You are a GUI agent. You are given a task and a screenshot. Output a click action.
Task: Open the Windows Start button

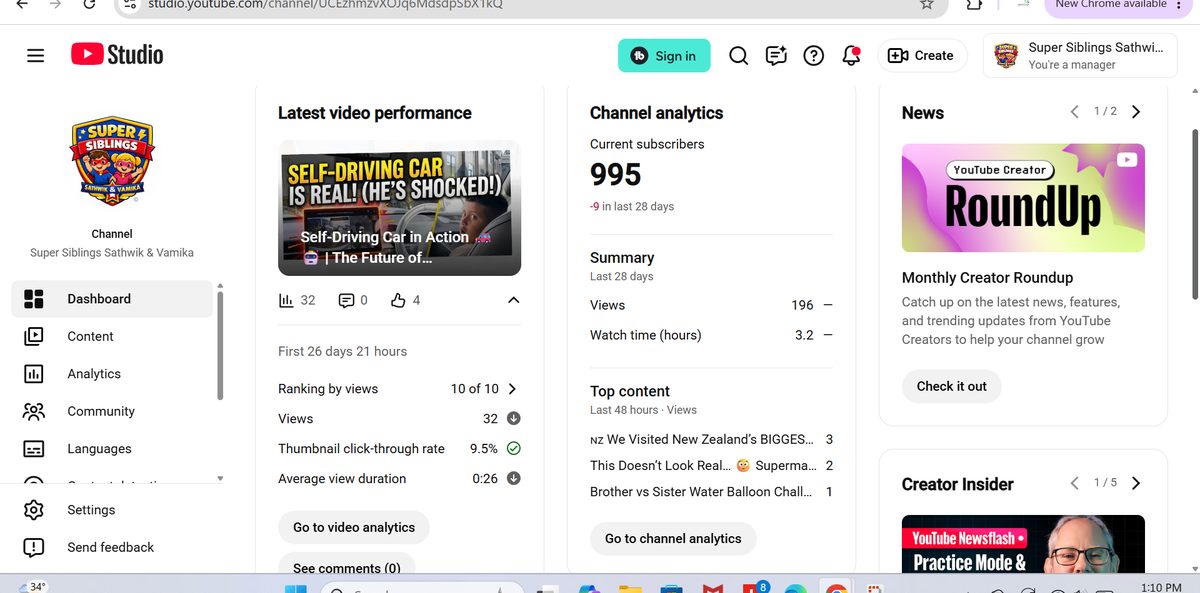[x=296, y=588]
